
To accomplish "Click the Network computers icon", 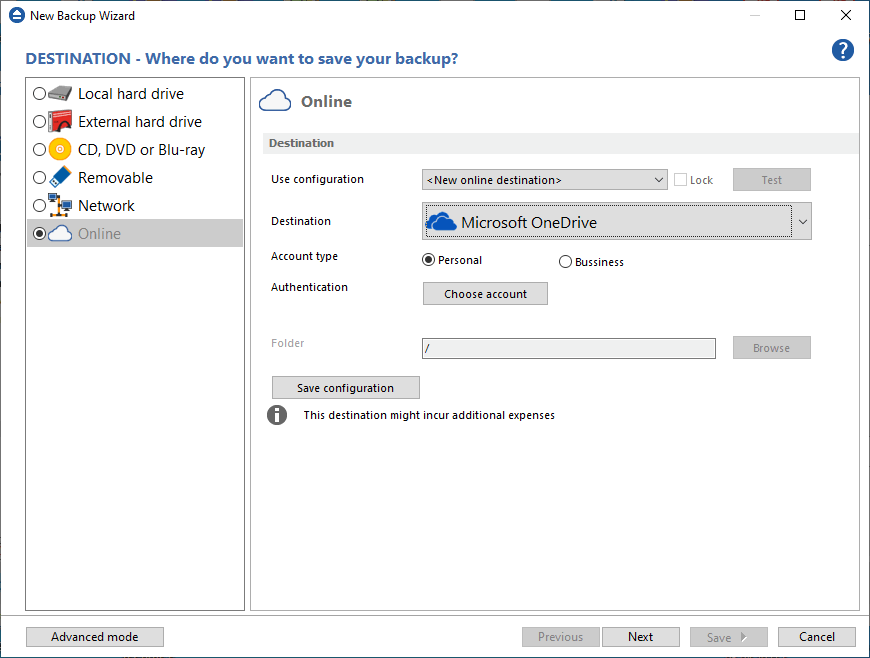I will point(60,205).
